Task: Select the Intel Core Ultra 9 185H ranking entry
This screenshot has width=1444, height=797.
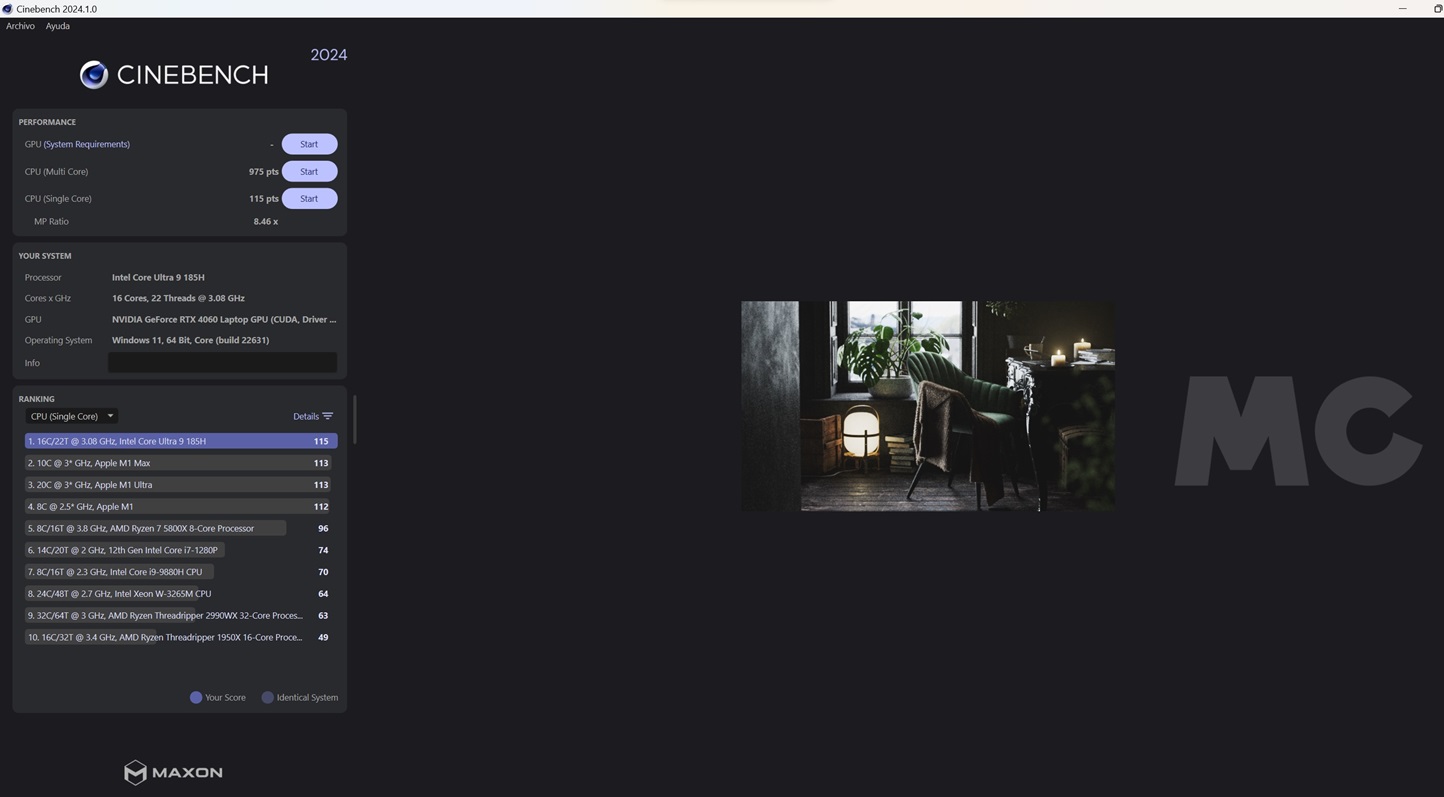Action: 180,441
